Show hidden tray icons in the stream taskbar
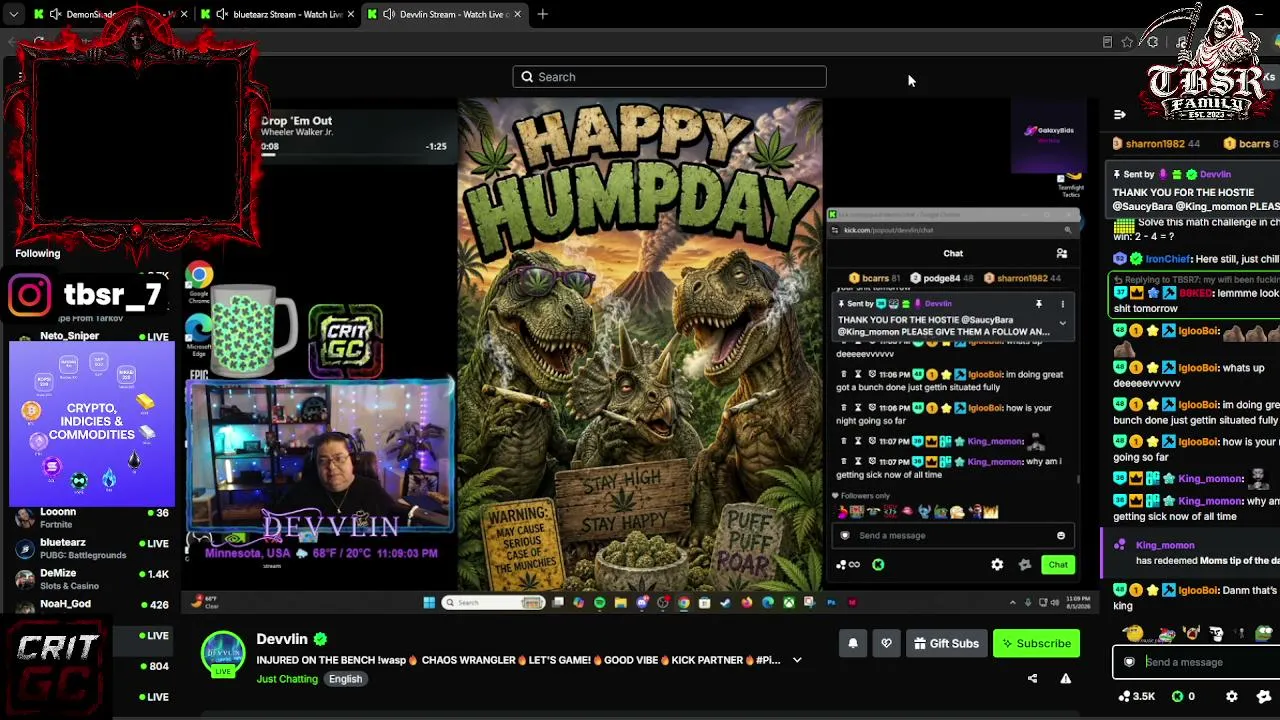The image size is (1280, 720). coord(1012,603)
